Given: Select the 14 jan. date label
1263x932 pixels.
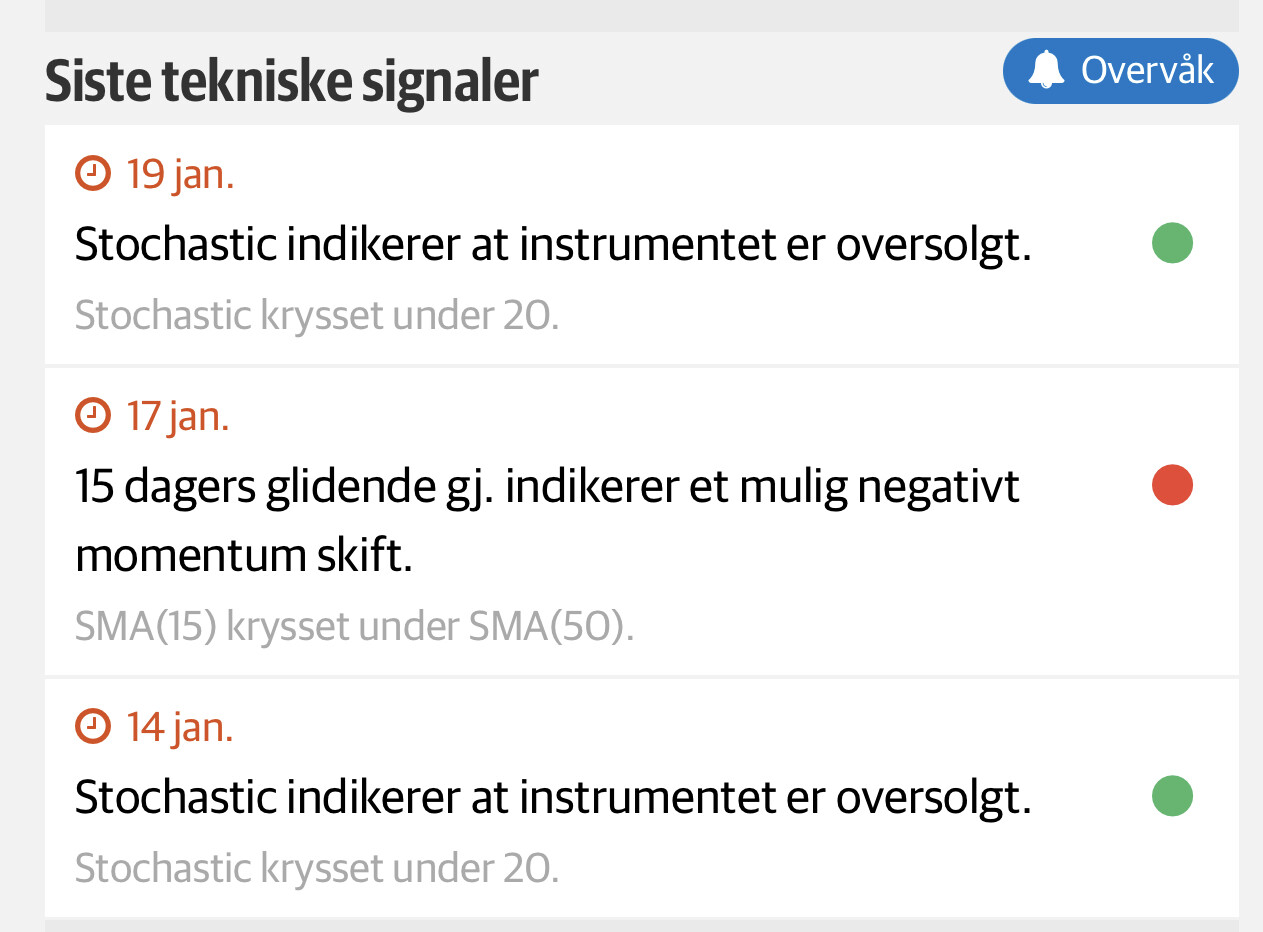Looking at the screenshot, I should point(180,726).
